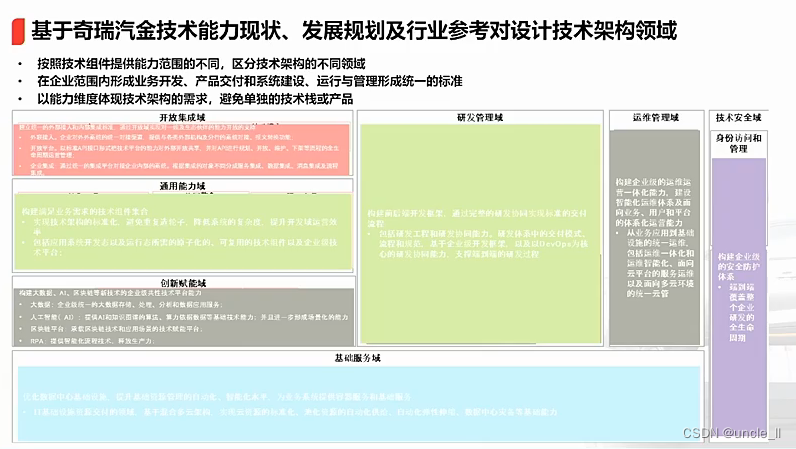This screenshot has width=796, height=449.
Task: Click the 身份访问和管理 label
Action: [739, 143]
